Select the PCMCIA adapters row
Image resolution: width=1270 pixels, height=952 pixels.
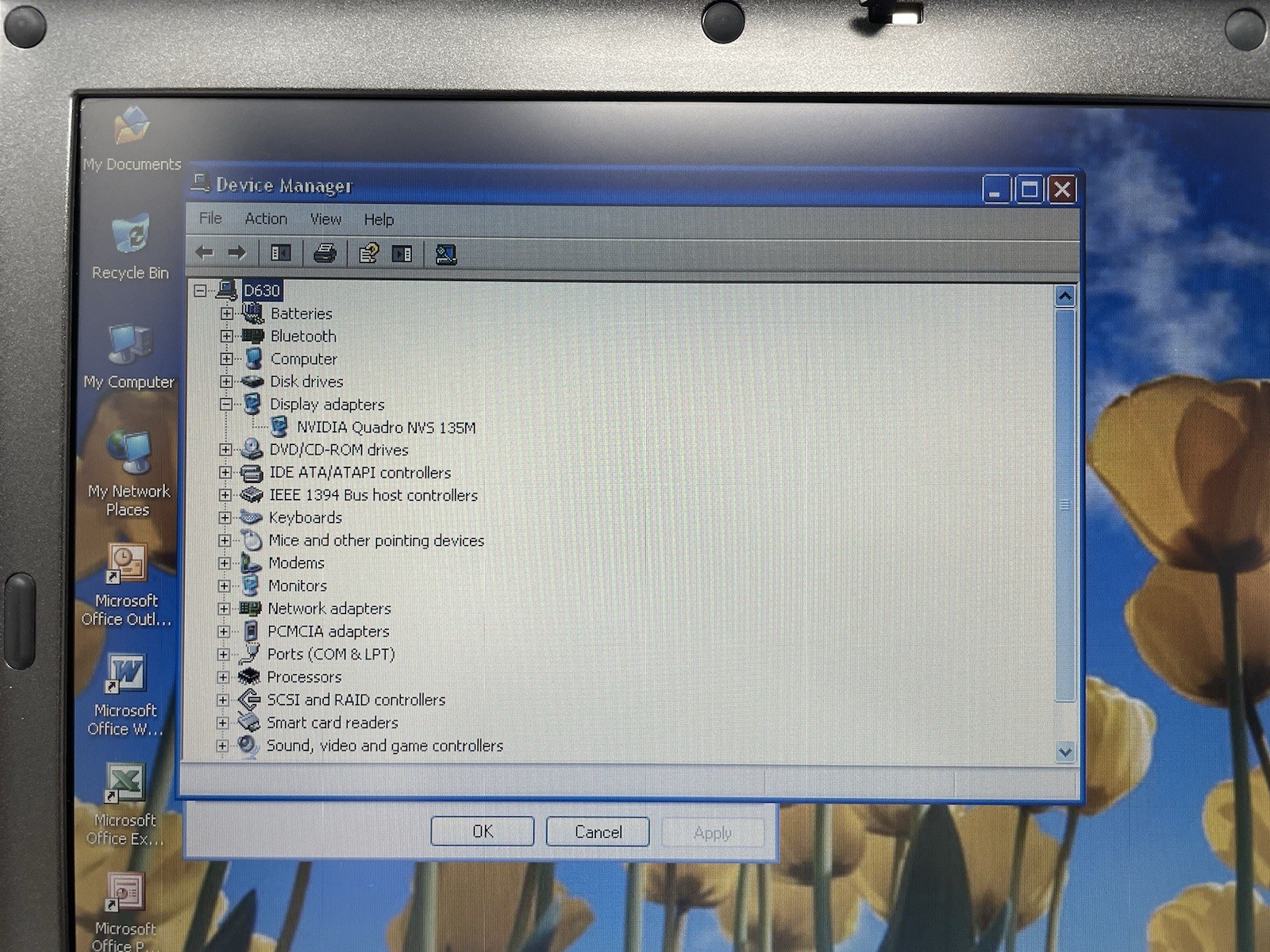click(x=328, y=631)
